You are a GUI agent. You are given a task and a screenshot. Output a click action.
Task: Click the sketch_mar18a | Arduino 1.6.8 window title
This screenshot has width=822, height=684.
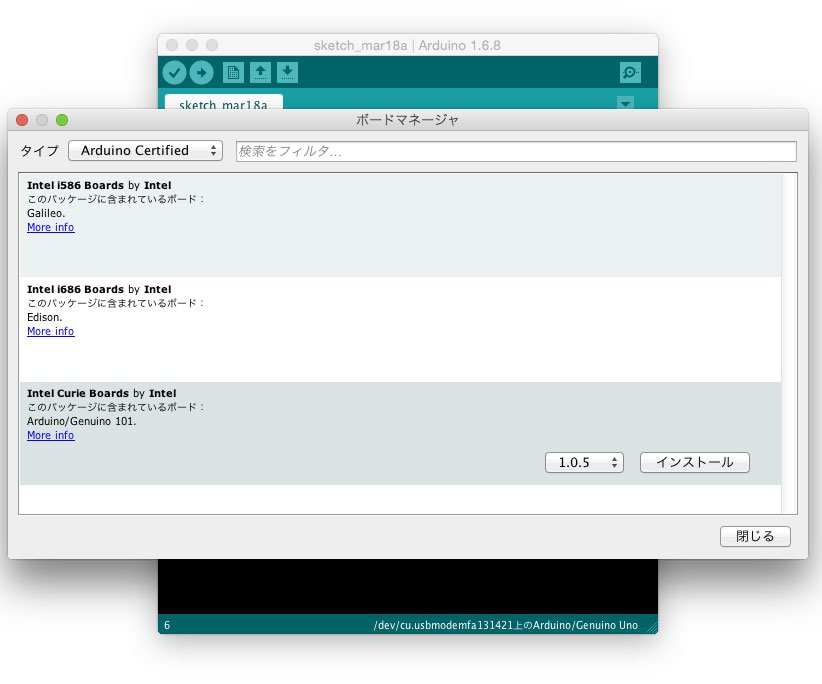click(407, 46)
